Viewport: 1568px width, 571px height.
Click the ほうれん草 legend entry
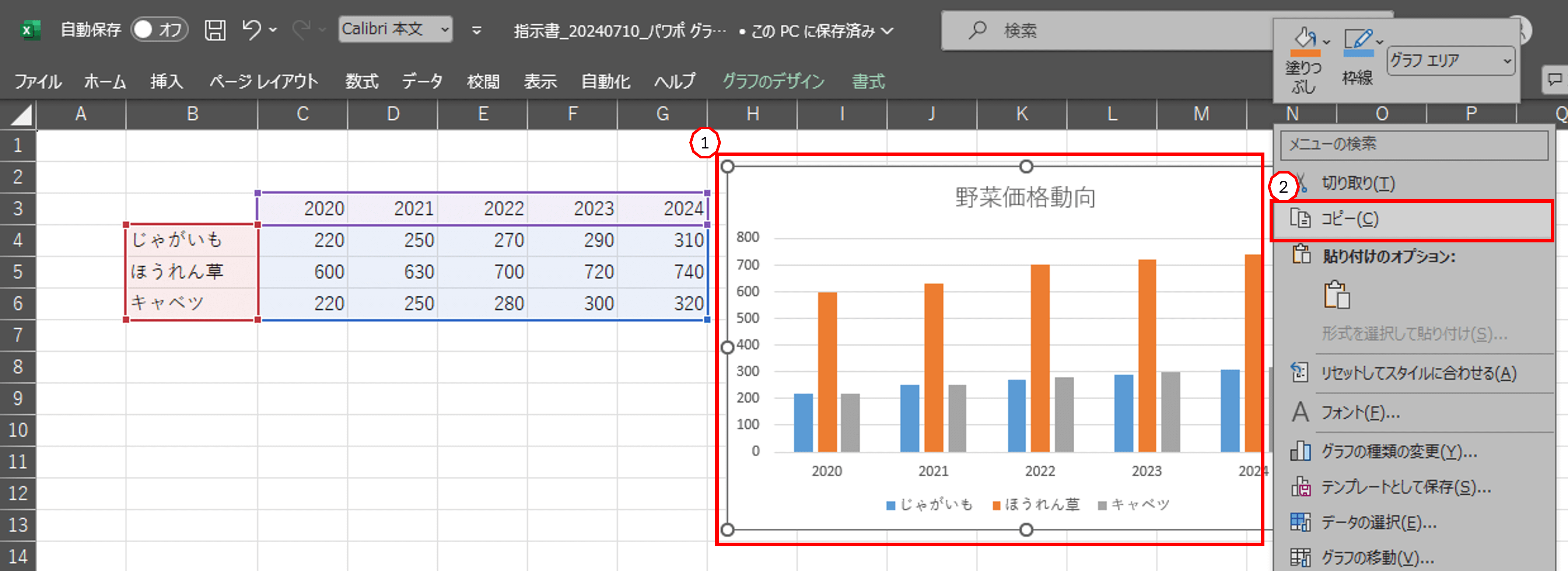click(x=1036, y=505)
